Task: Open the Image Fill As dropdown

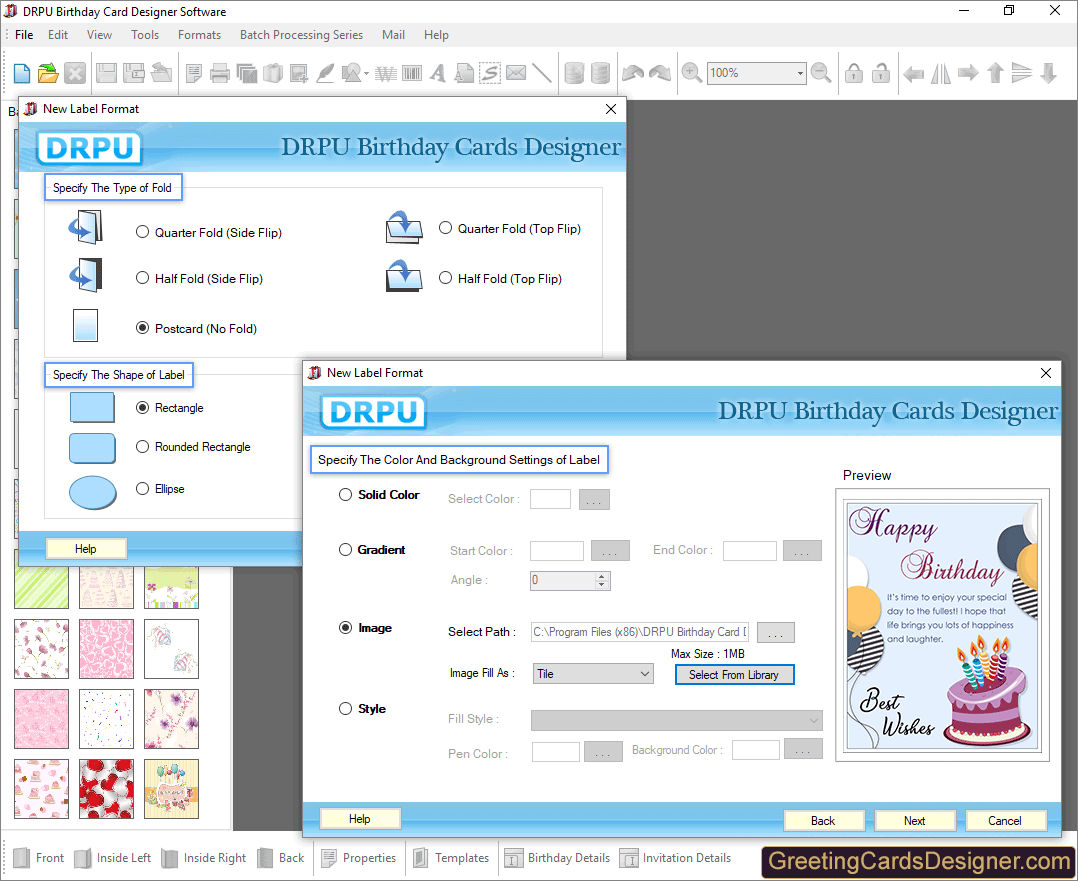Action: [x=593, y=674]
